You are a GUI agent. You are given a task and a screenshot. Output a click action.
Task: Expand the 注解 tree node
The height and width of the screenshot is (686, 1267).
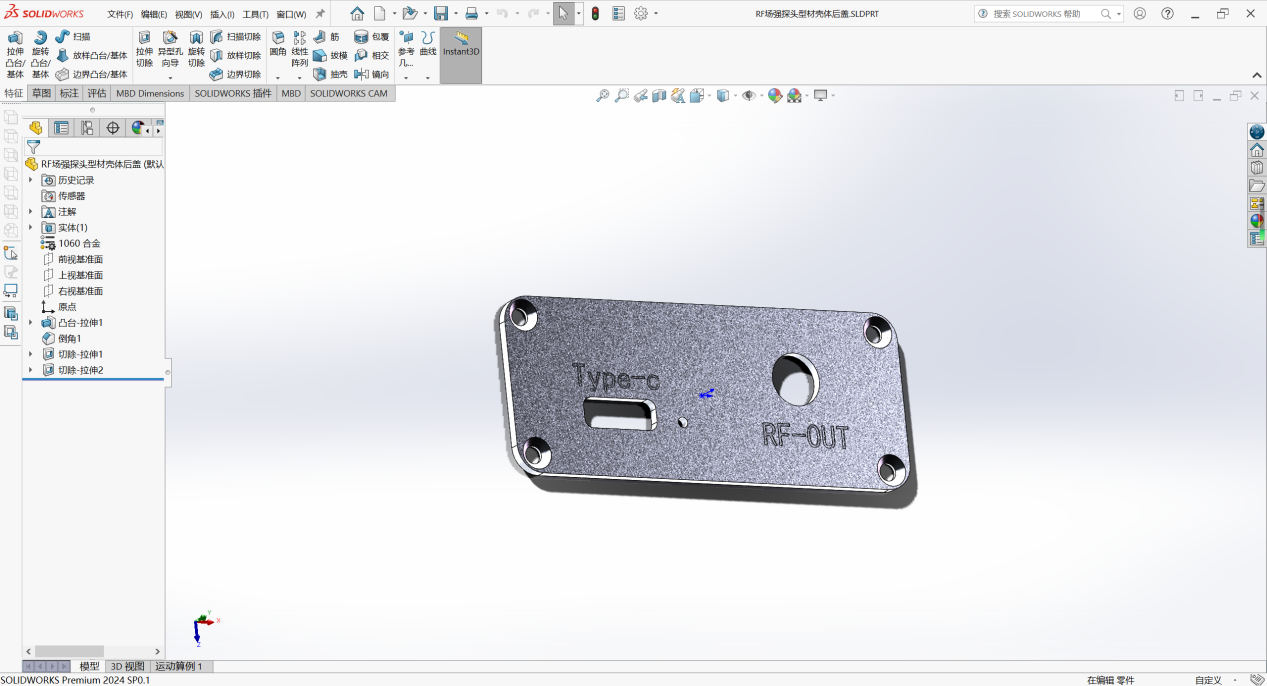[x=30, y=212]
